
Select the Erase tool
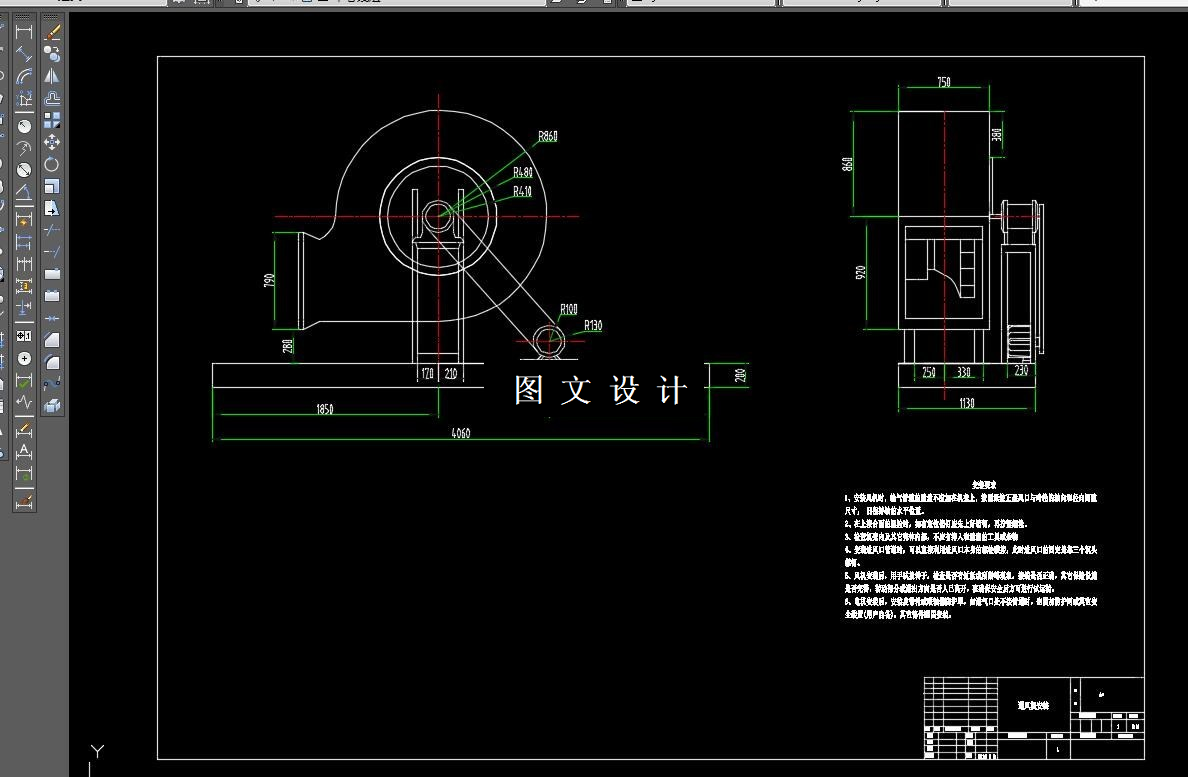coord(52,32)
